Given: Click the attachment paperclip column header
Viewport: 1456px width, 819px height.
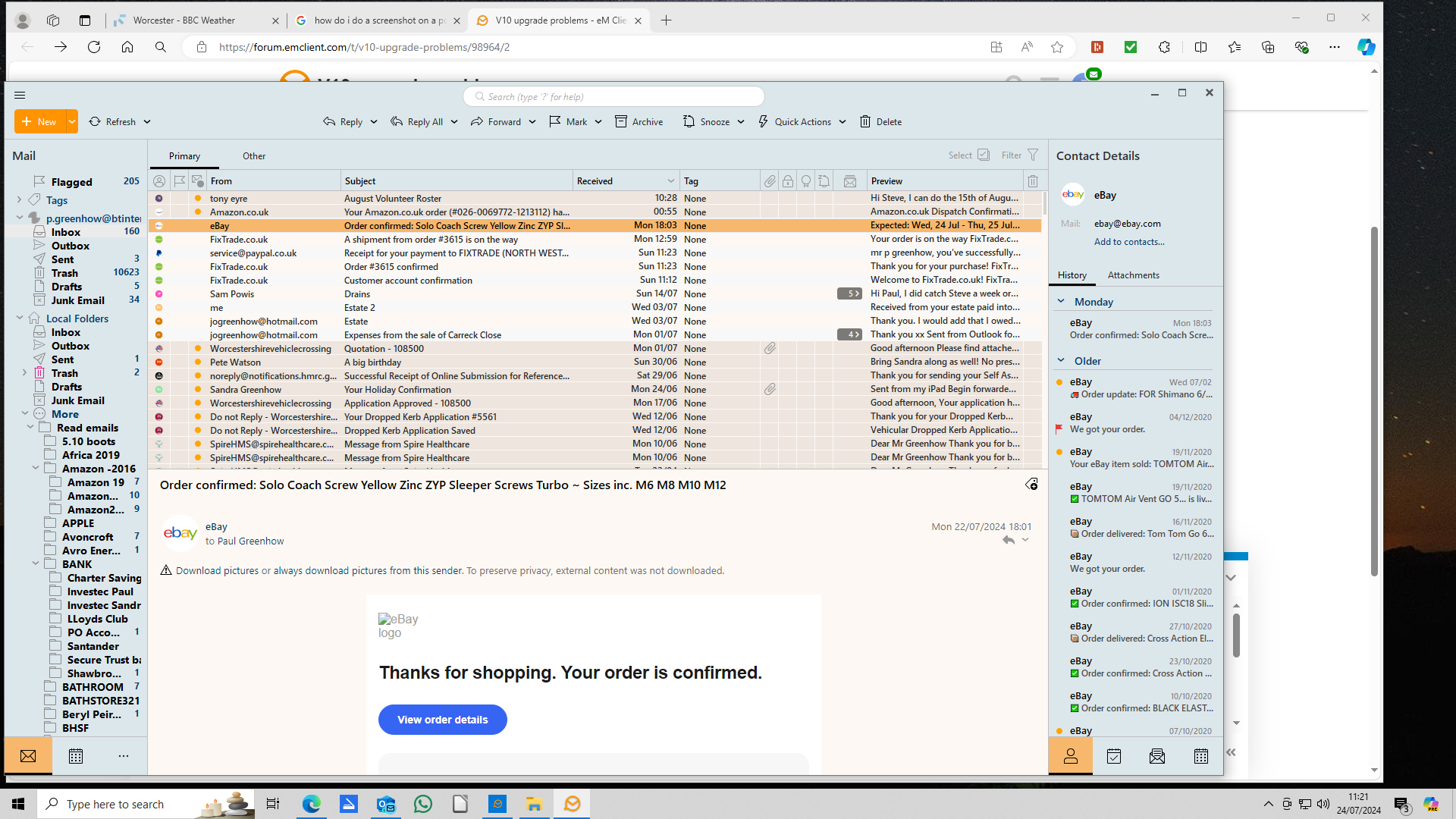Looking at the screenshot, I should pyautogui.click(x=770, y=181).
